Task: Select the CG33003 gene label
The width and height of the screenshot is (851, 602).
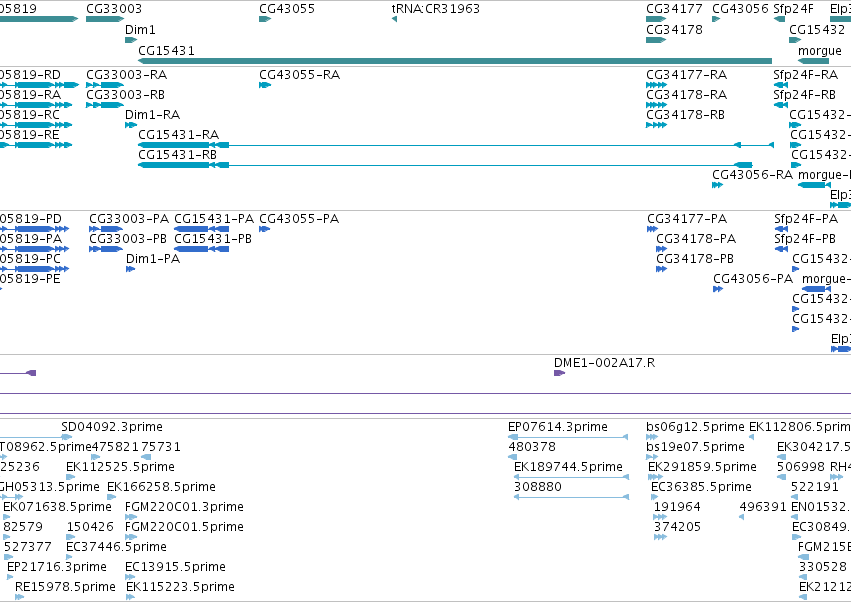Action: 114,9
